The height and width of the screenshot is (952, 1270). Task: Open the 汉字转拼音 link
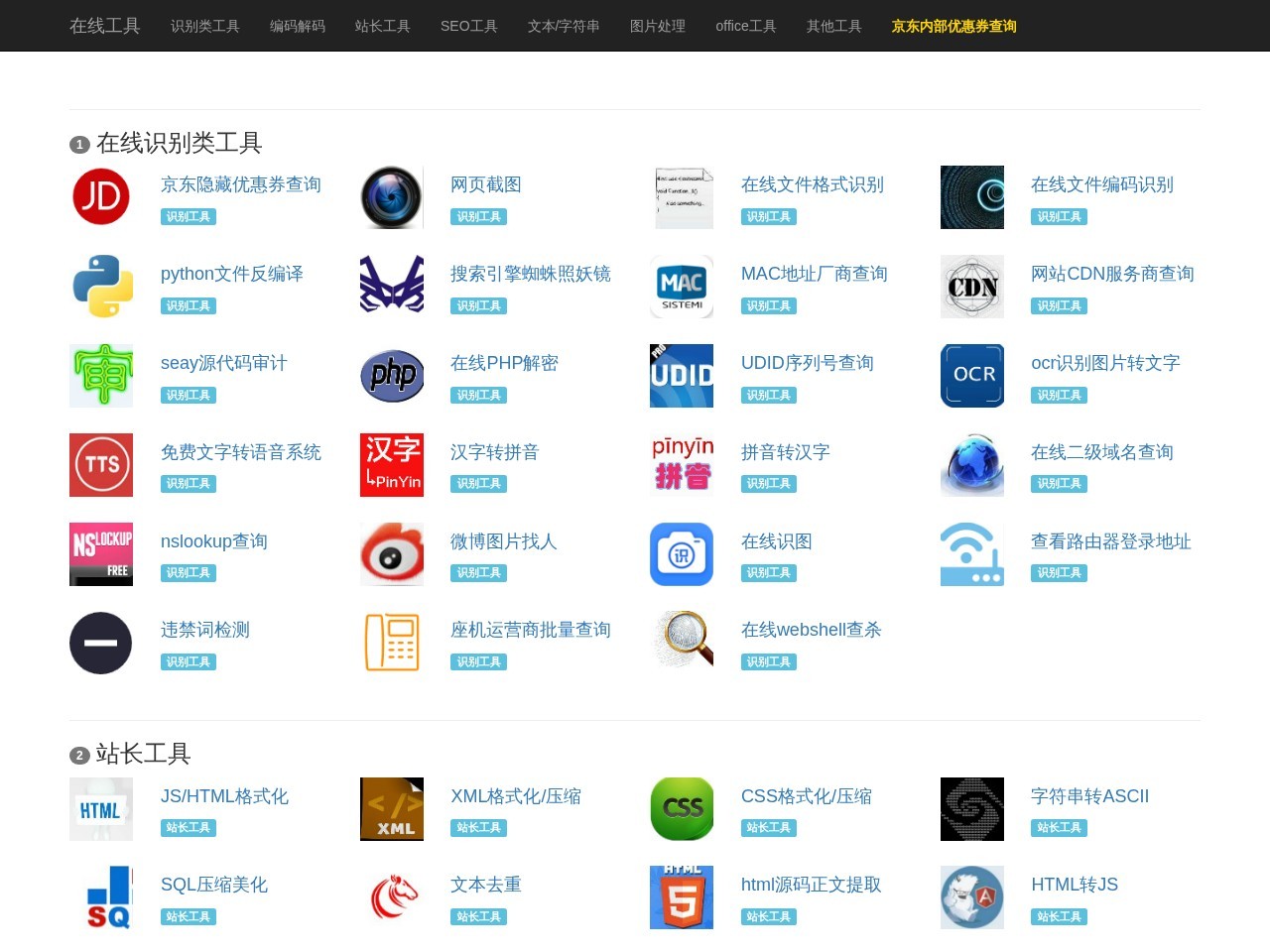click(493, 452)
